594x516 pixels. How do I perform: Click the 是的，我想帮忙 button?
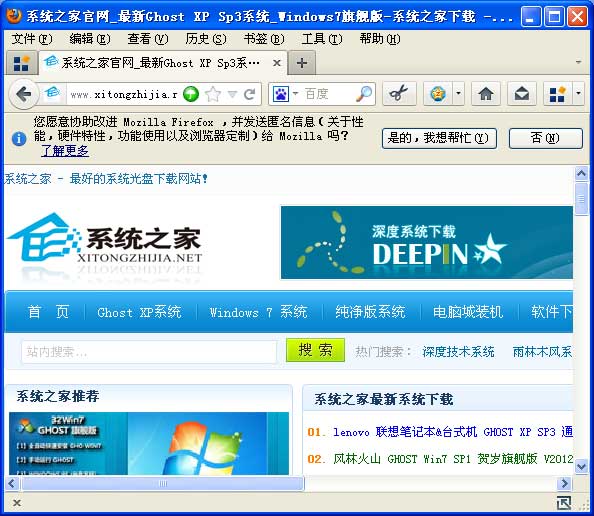click(x=439, y=138)
